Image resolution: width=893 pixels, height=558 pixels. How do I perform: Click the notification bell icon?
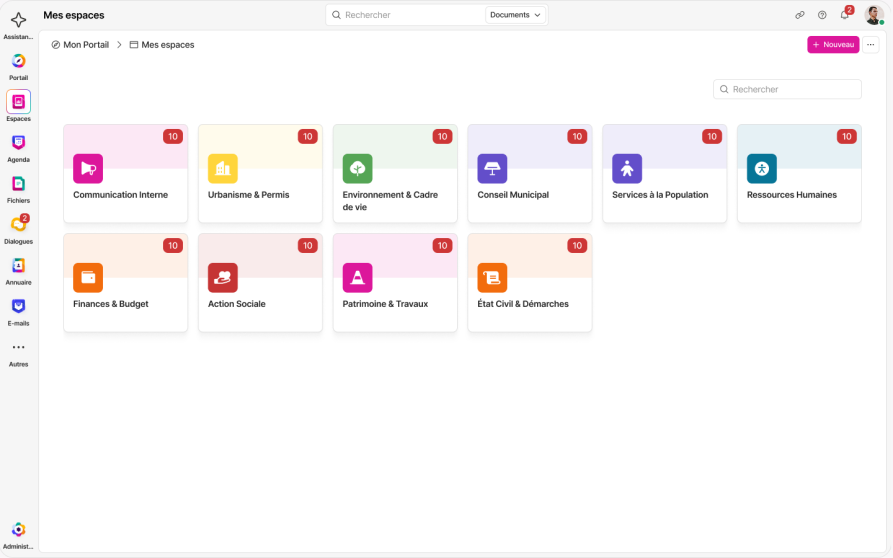(845, 15)
